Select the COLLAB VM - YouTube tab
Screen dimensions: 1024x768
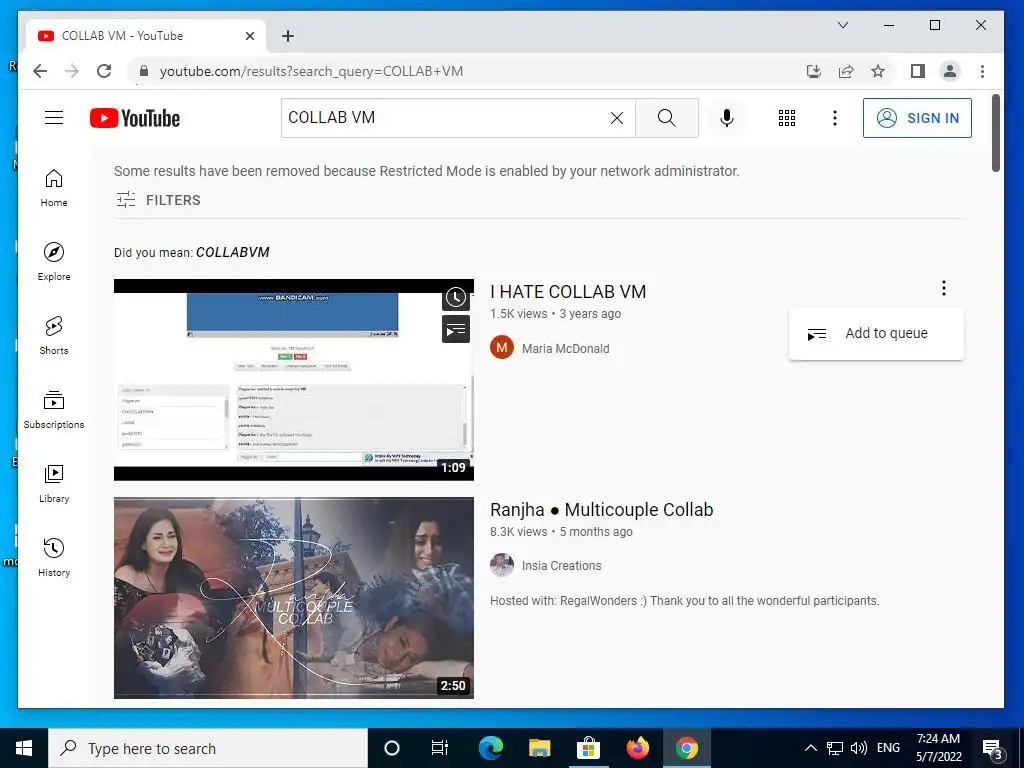[146, 36]
